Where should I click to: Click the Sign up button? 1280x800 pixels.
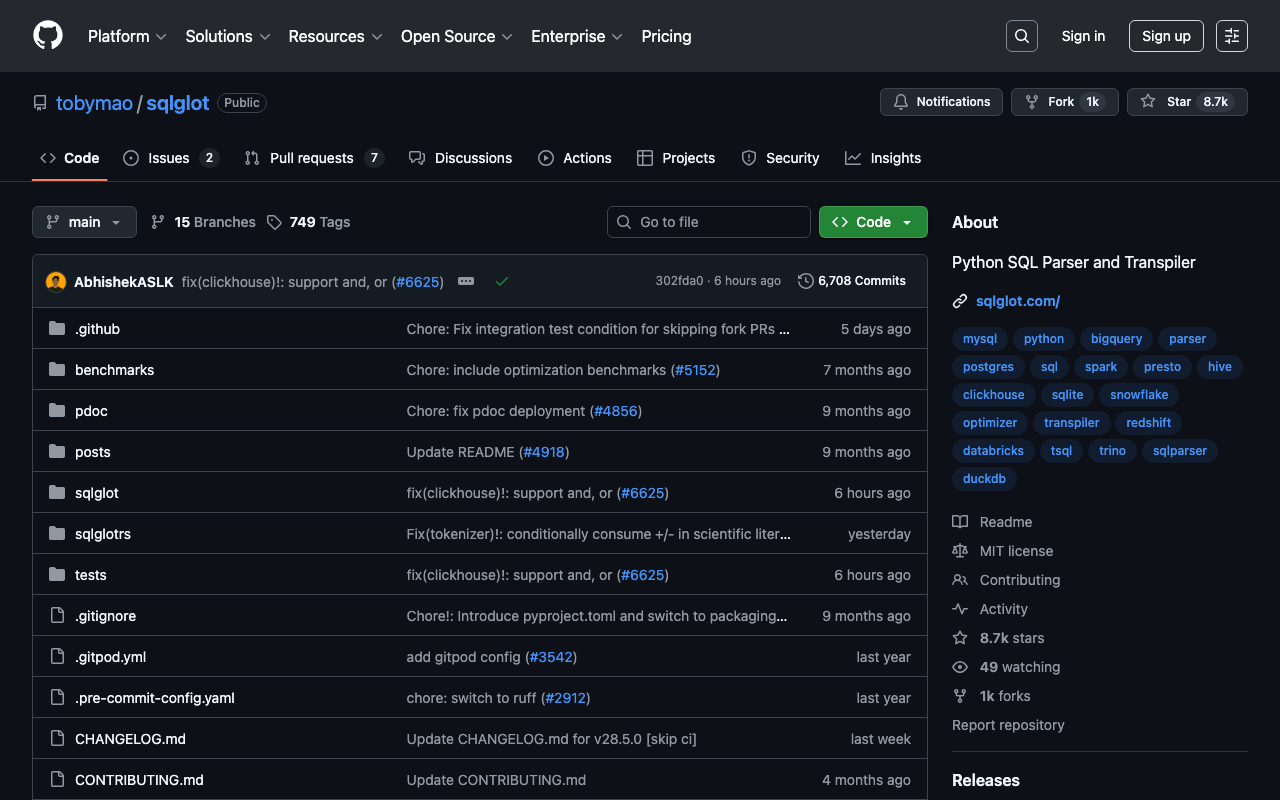tap(1166, 36)
